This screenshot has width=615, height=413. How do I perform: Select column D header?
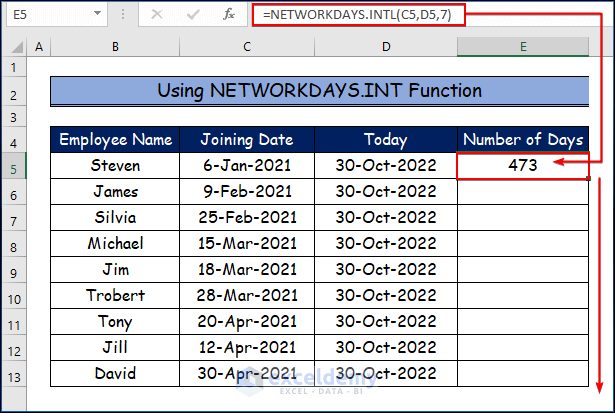click(x=386, y=47)
